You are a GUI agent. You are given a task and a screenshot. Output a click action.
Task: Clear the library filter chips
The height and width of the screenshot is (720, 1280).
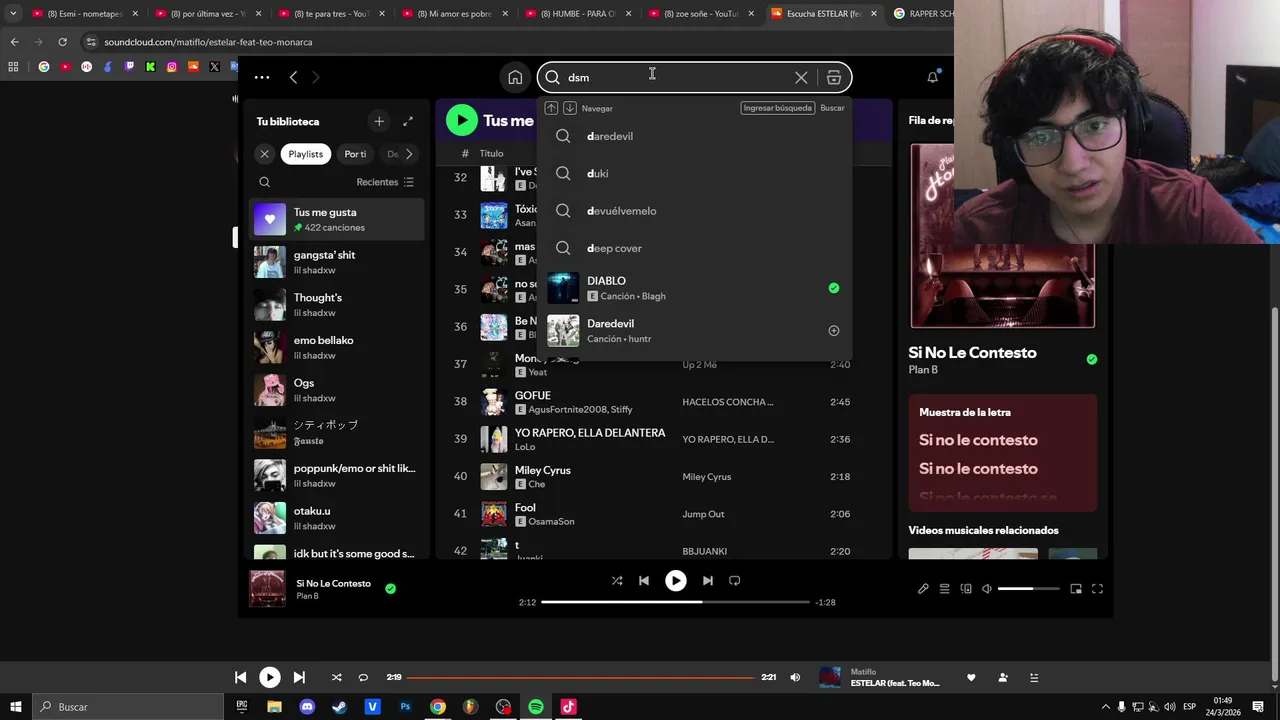click(264, 154)
